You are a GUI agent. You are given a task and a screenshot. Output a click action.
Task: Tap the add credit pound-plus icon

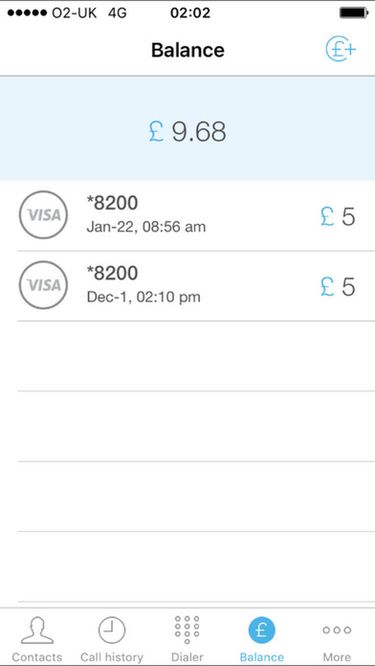pyautogui.click(x=341, y=51)
